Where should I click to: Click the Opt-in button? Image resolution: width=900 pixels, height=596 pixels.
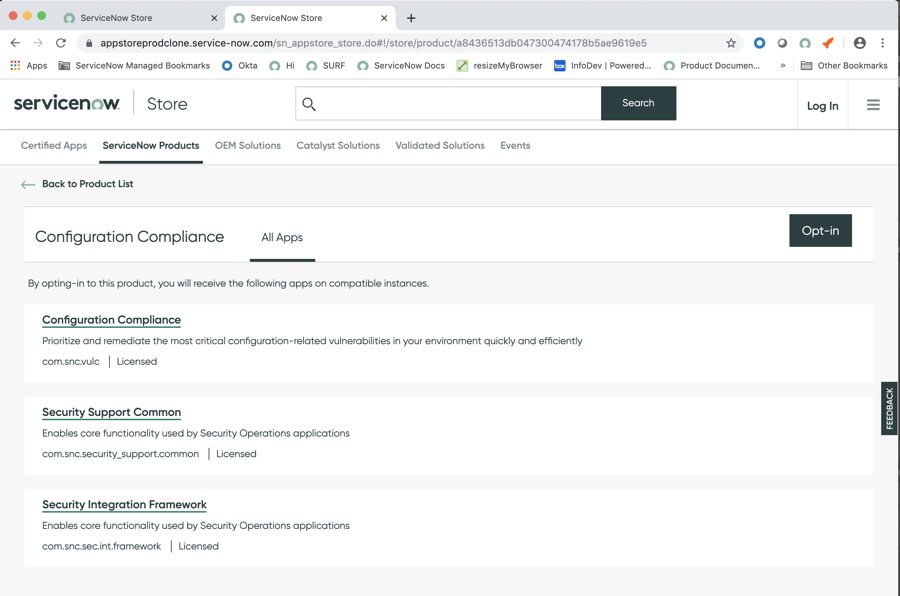820,231
